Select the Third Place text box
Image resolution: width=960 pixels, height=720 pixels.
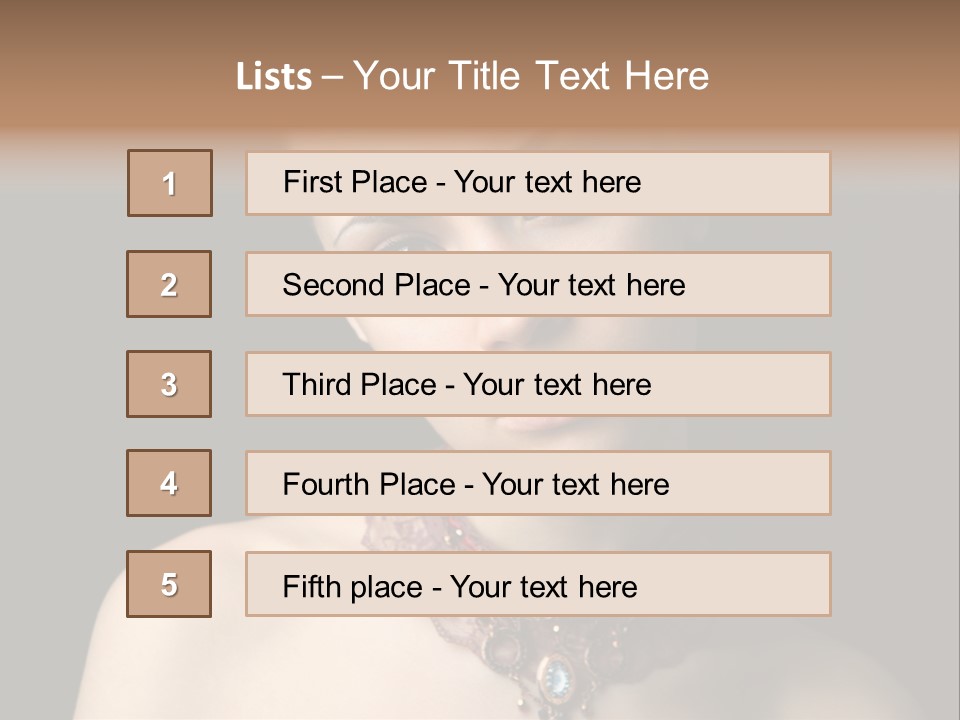point(538,384)
